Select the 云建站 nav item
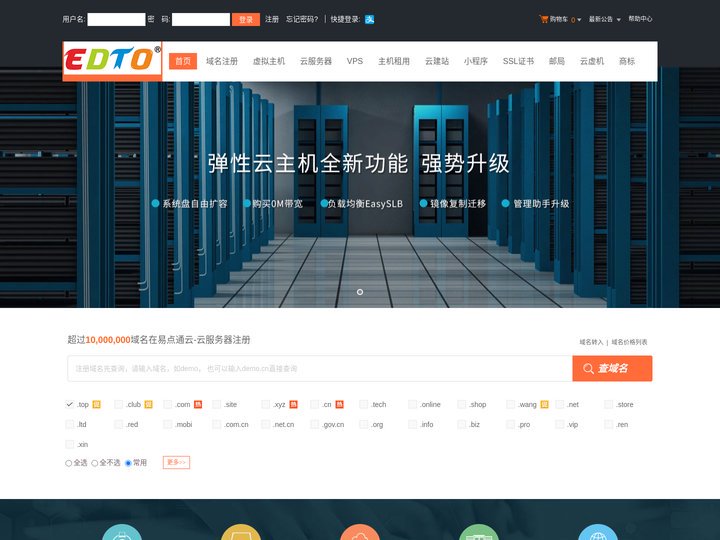This screenshot has height=540, width=720. click(437, 61)
